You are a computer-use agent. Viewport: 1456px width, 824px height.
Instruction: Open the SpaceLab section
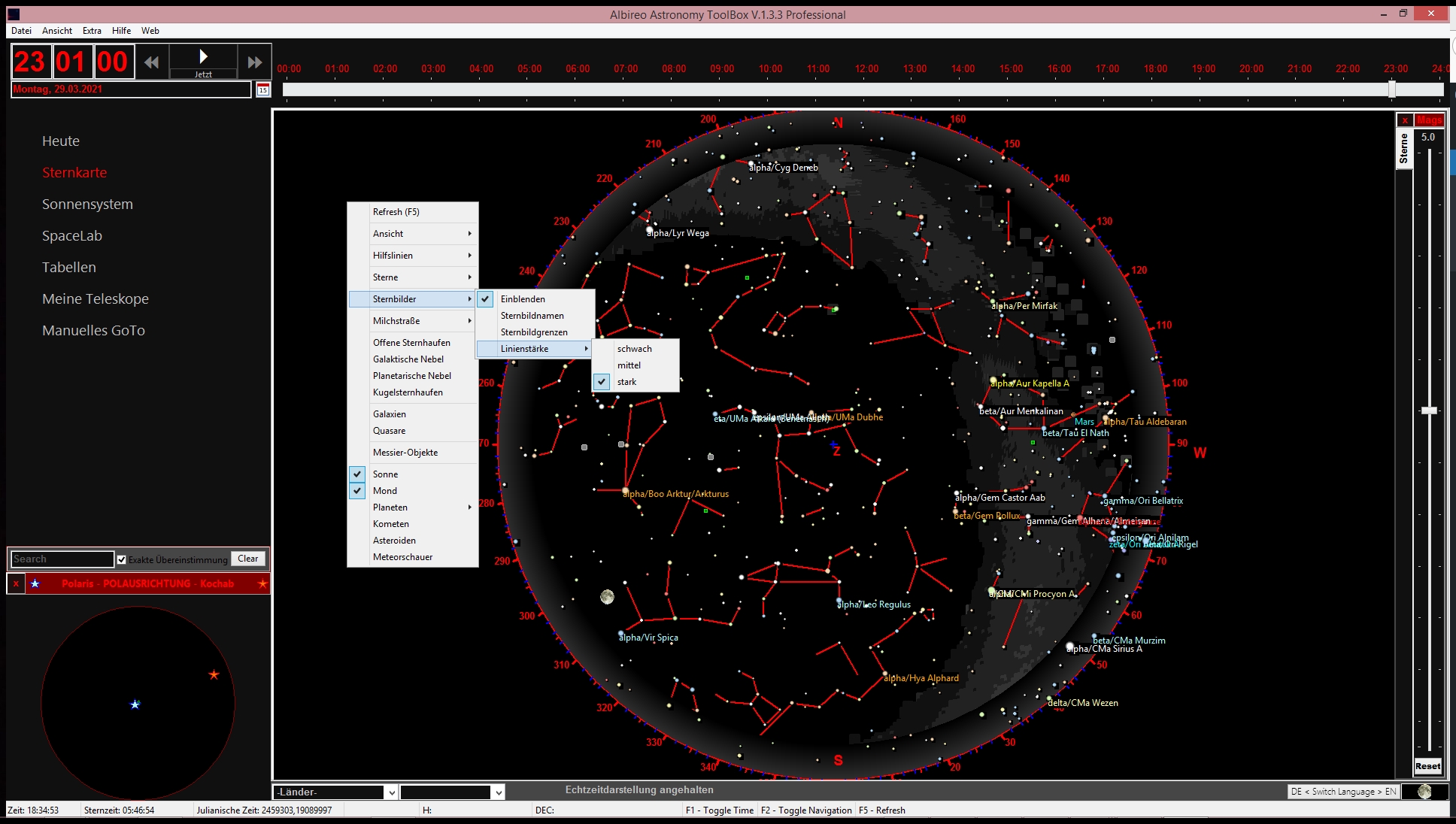72,236
